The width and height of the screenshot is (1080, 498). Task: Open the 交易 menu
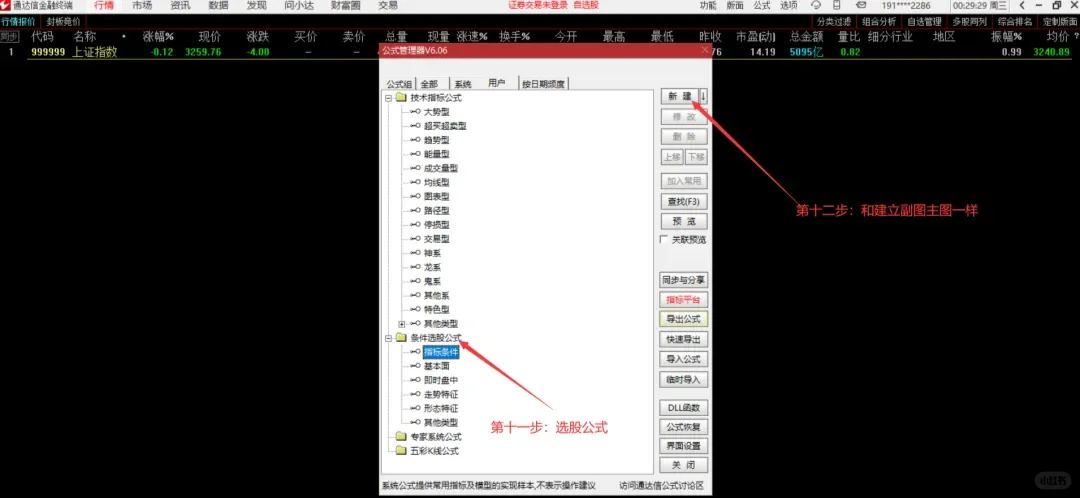click(x=388, y=6)
